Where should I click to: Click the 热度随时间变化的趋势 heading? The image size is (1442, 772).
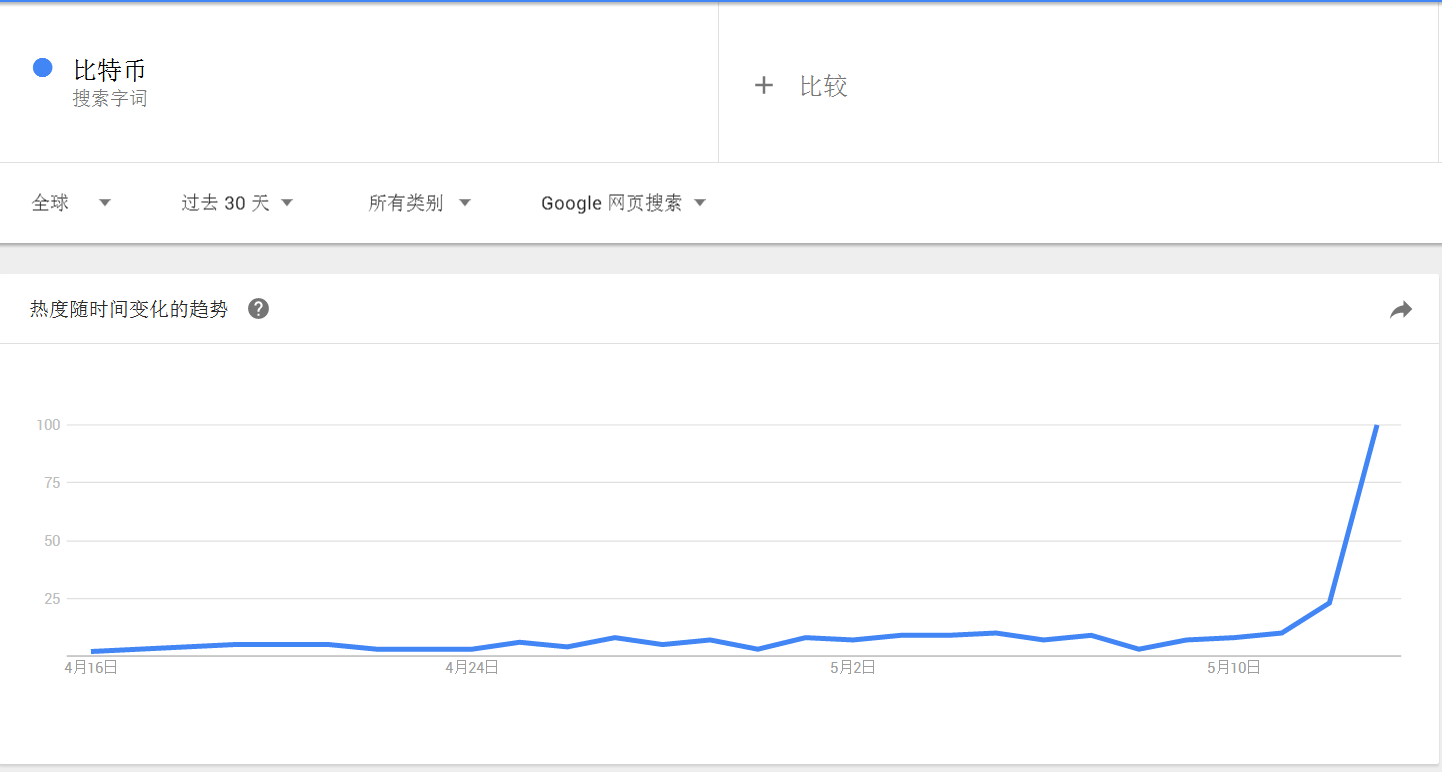point(129,310)
